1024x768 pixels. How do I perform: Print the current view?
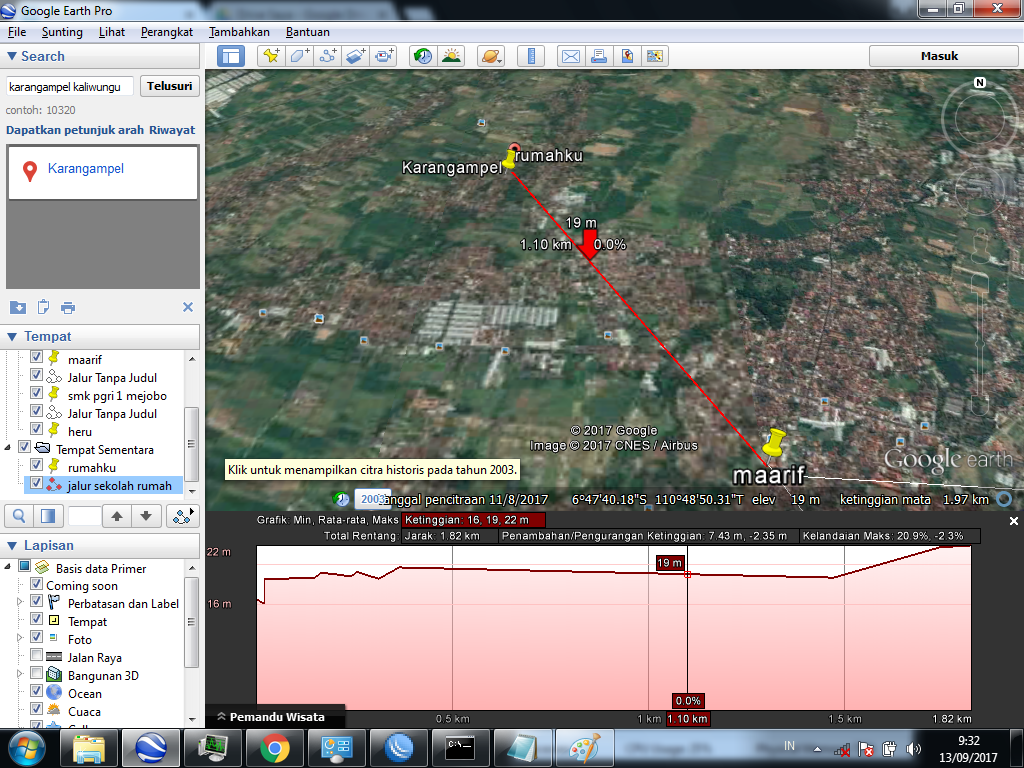click(x=599, y=56)
